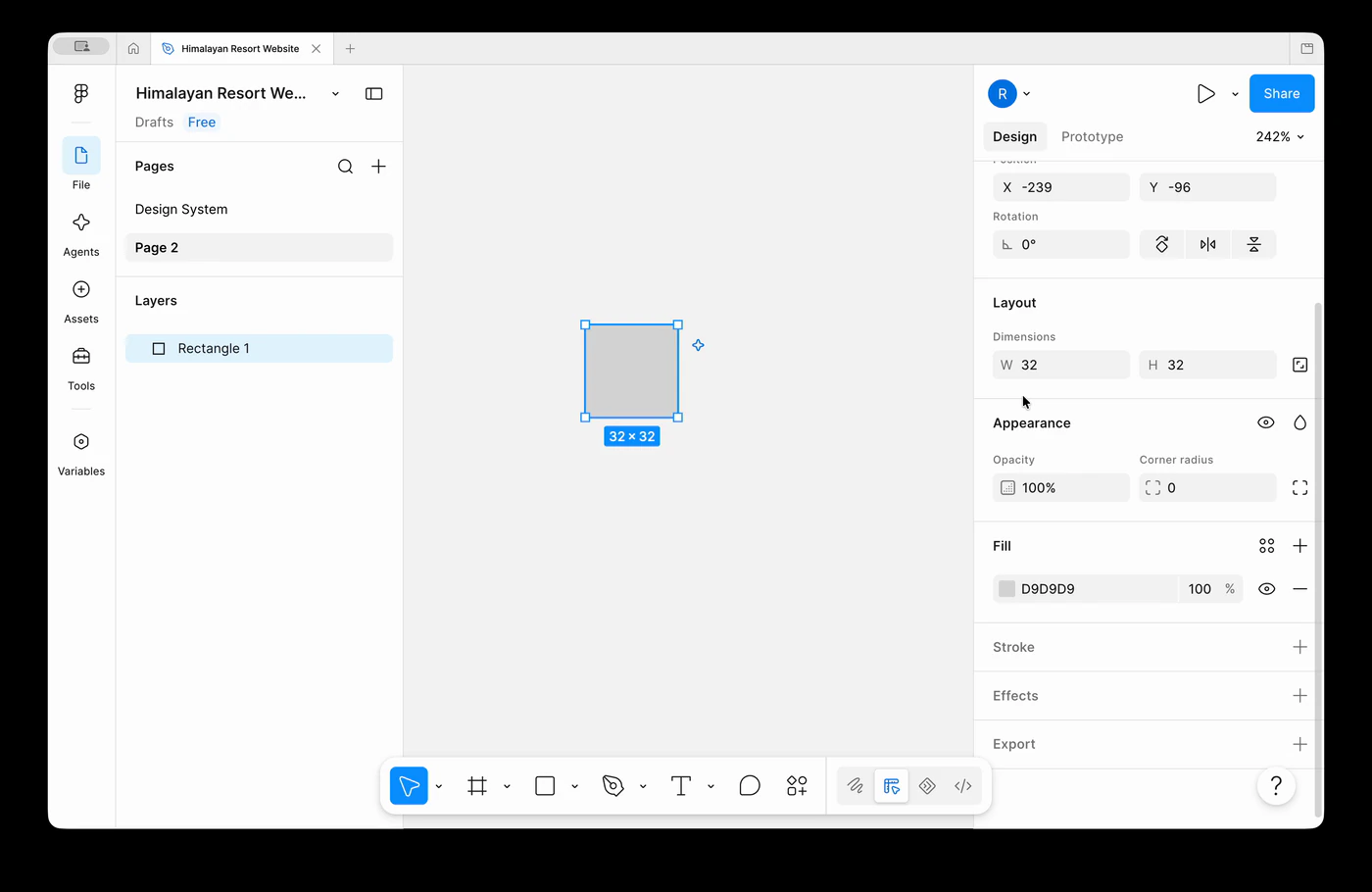1372x892 pixels.
Task: Select the File sidebar icon
Action: click(x=81, y=156)
